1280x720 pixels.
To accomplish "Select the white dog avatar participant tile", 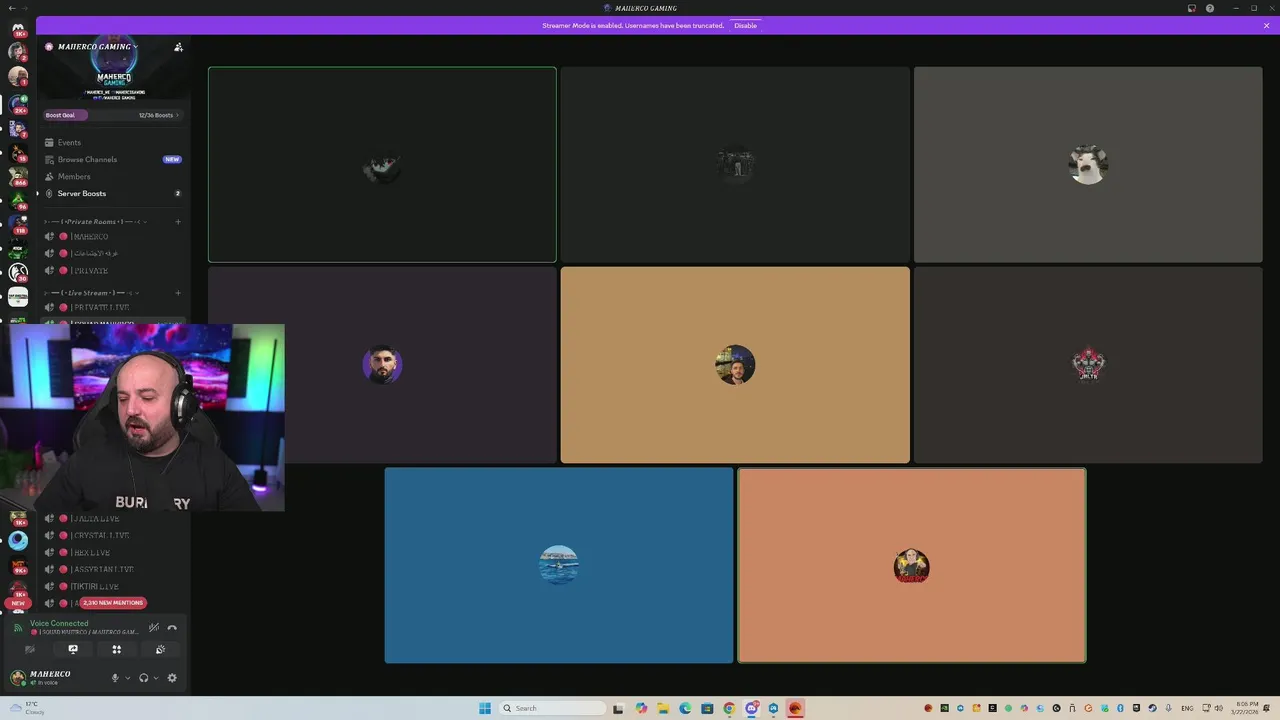I will 1087,165.
